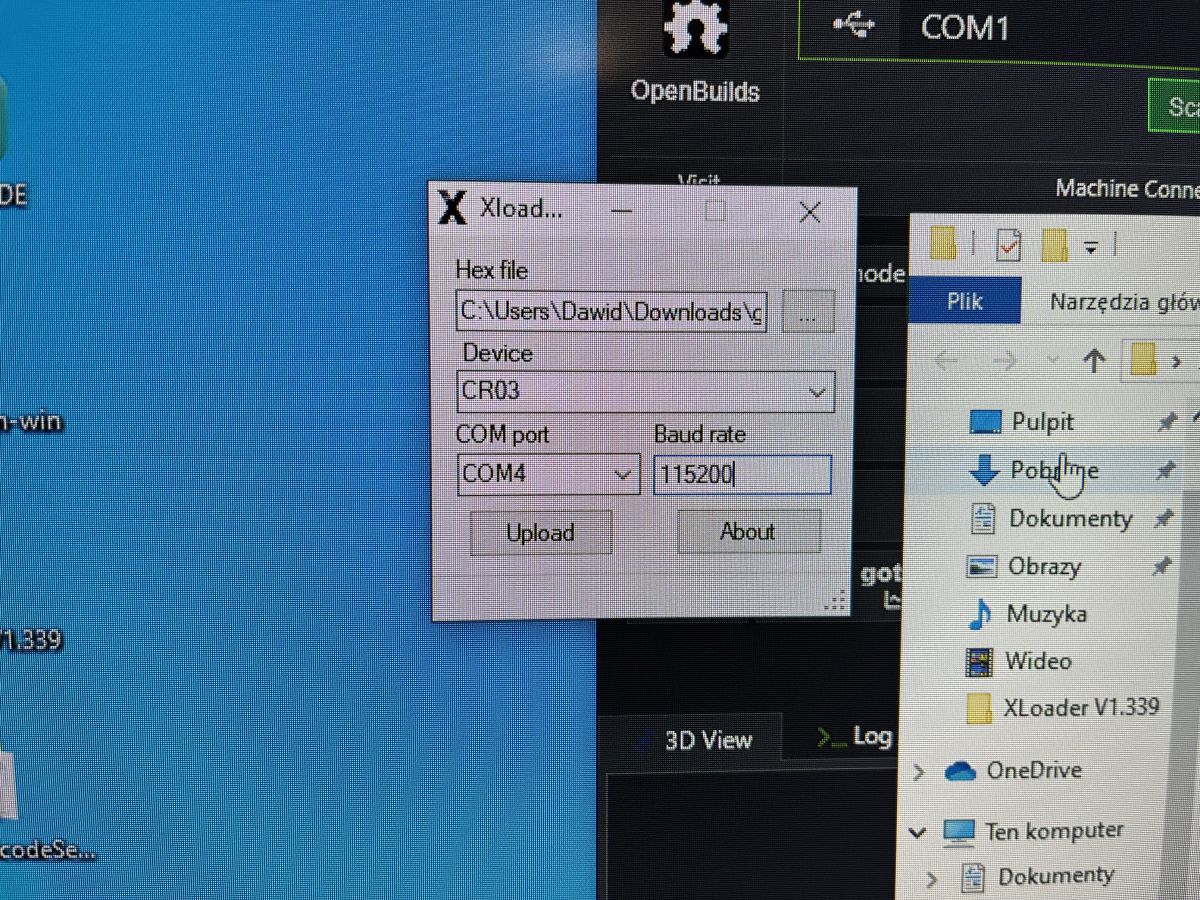Expand Dokumenty under Ten komputer
Screen dimensions: 1200x900
[931, 880]
